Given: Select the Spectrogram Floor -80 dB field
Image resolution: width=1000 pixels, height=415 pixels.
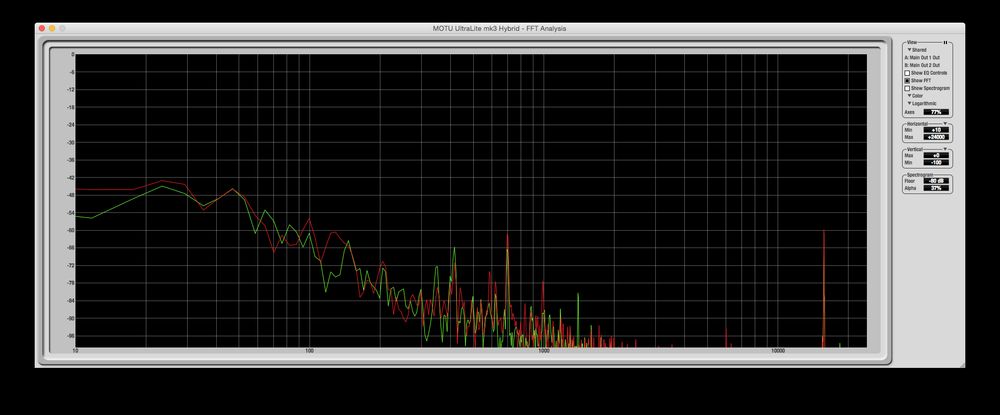Looking at the screenshot, I should 936,181.
